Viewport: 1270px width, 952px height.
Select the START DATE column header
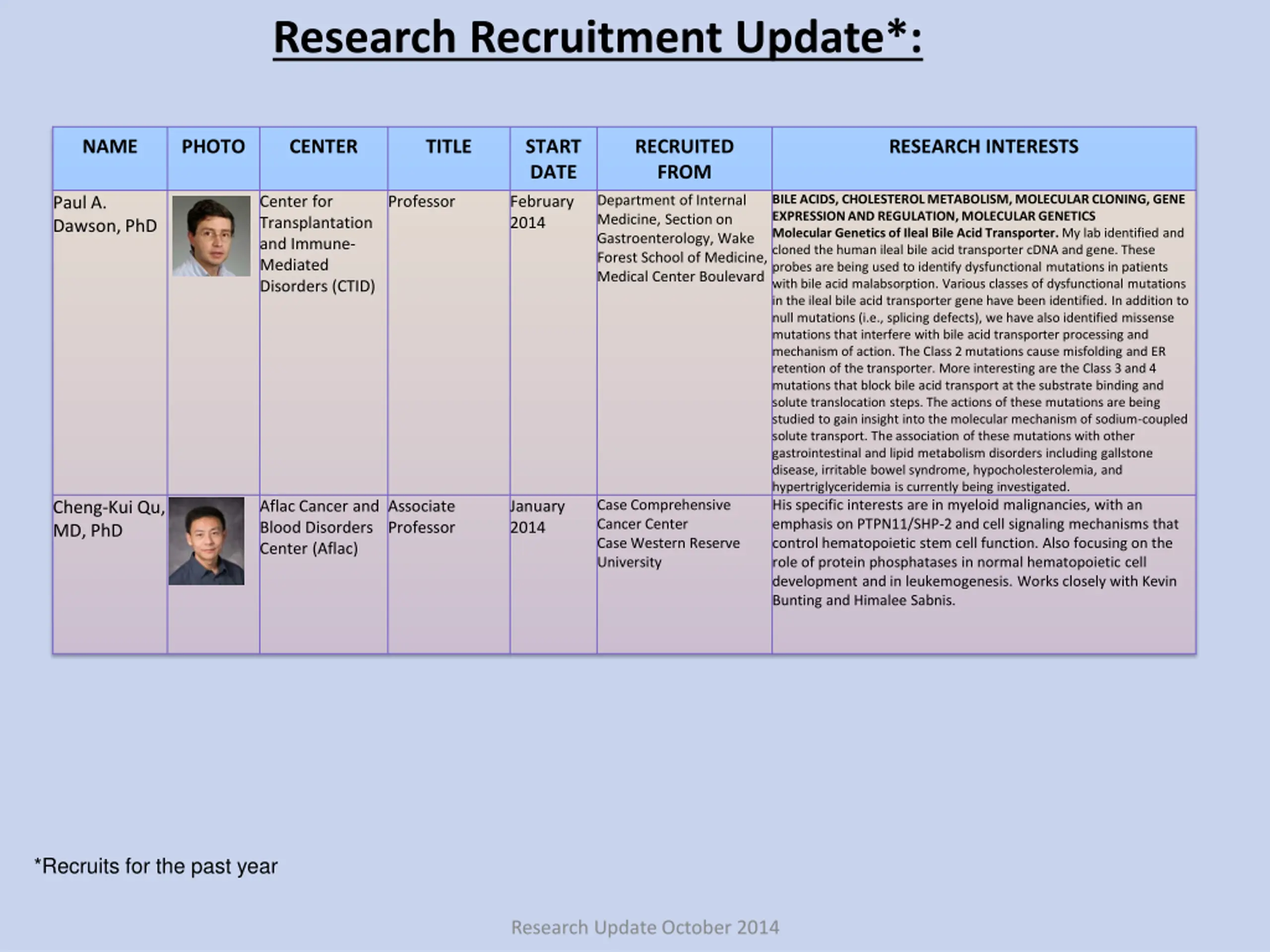pos(553,159)
